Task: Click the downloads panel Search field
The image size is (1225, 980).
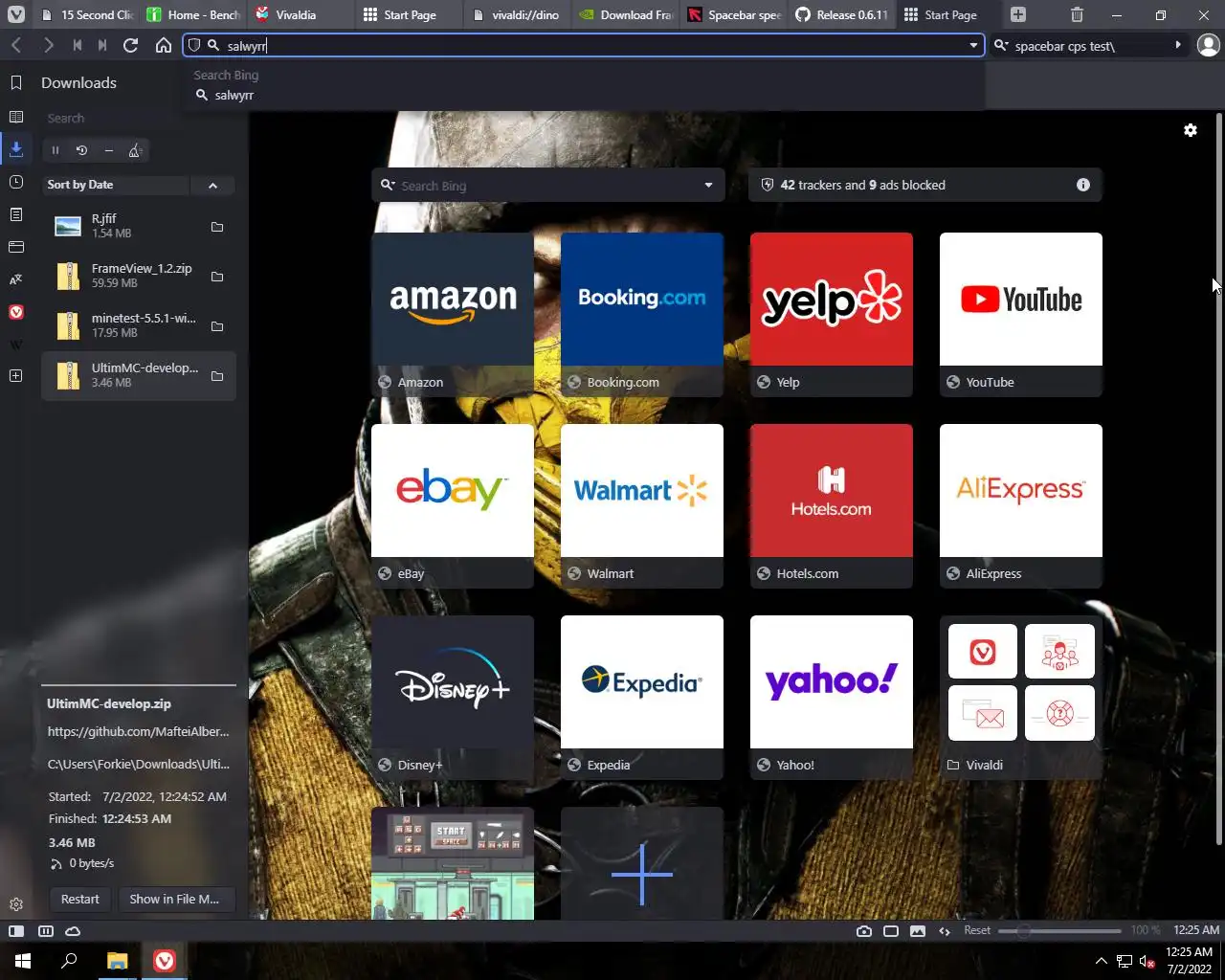Action: coord(139,118)
